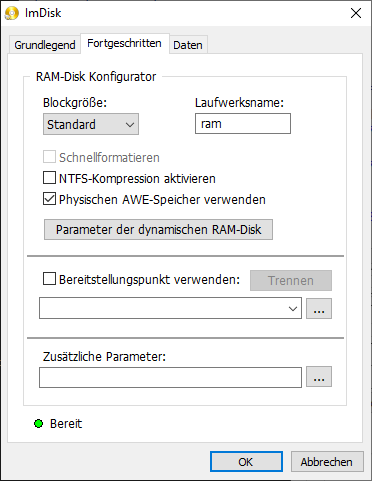Open additional parameters ellipsis button
Screen dimensions: 372x481
(319, 377)
